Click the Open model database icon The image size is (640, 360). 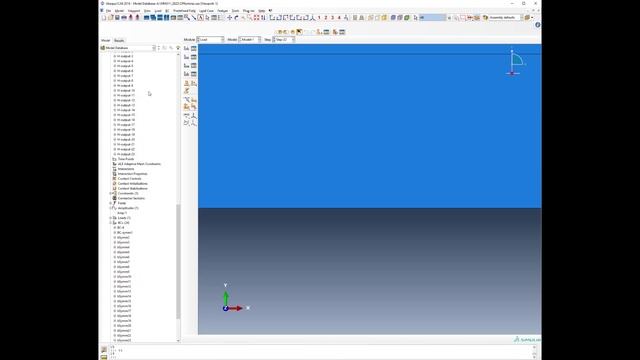tap(111, 18)
